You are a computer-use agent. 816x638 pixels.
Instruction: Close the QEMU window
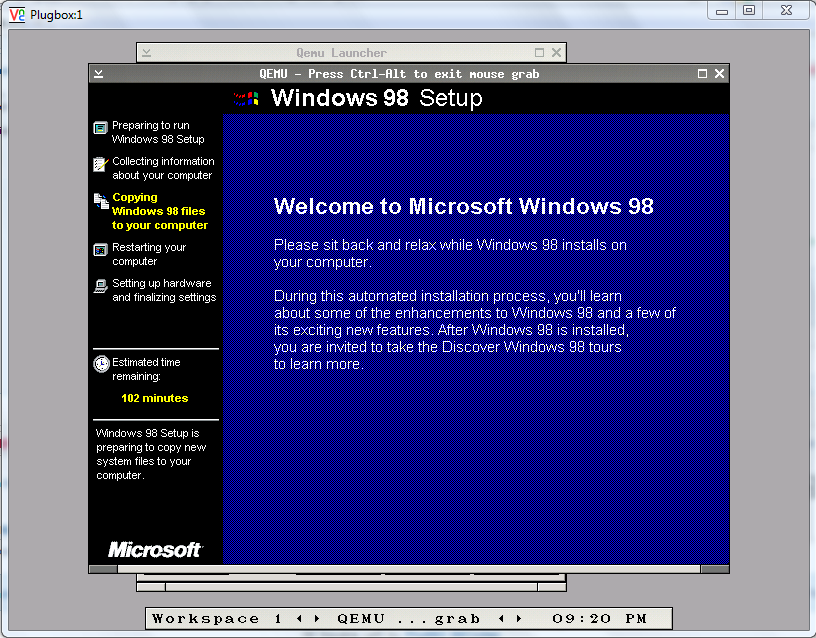point(719,74)
